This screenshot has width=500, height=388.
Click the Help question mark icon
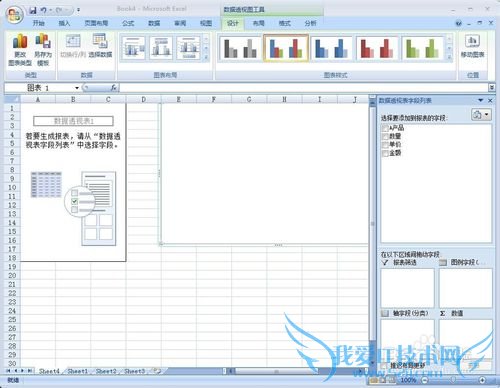pos(459,23)
